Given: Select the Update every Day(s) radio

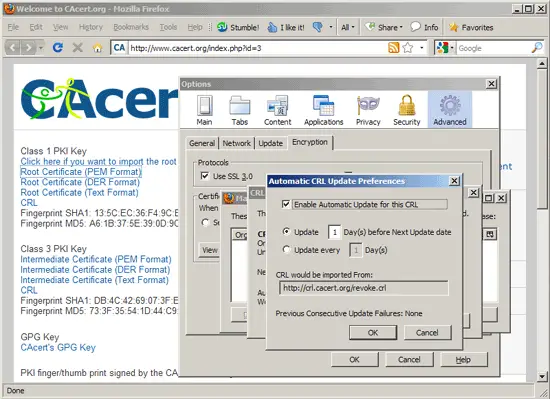Looking at the screenshot, I should tap(286, 250).
